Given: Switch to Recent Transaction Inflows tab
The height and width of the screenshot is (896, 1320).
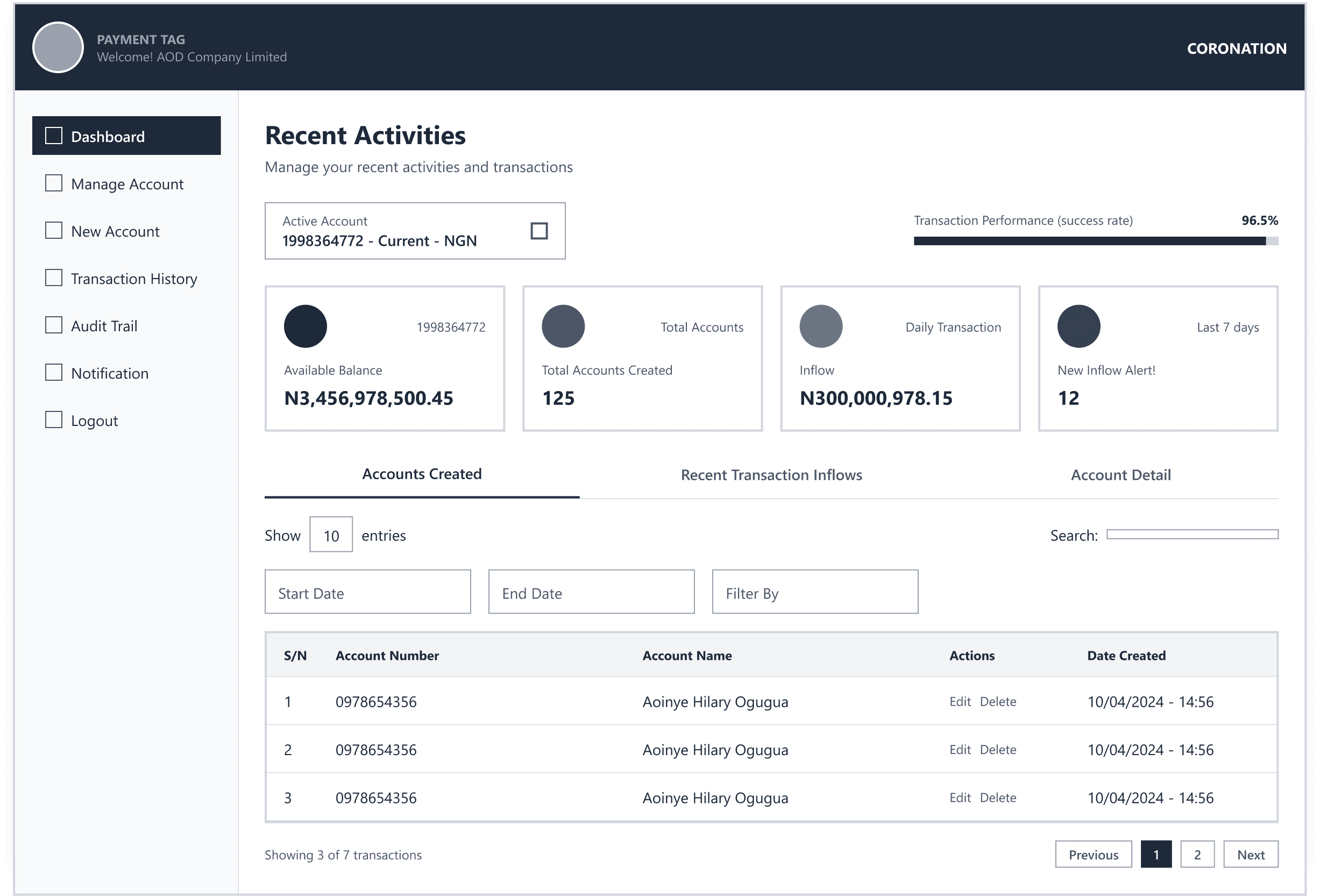Looking at the screenshot, I should 771,475.
